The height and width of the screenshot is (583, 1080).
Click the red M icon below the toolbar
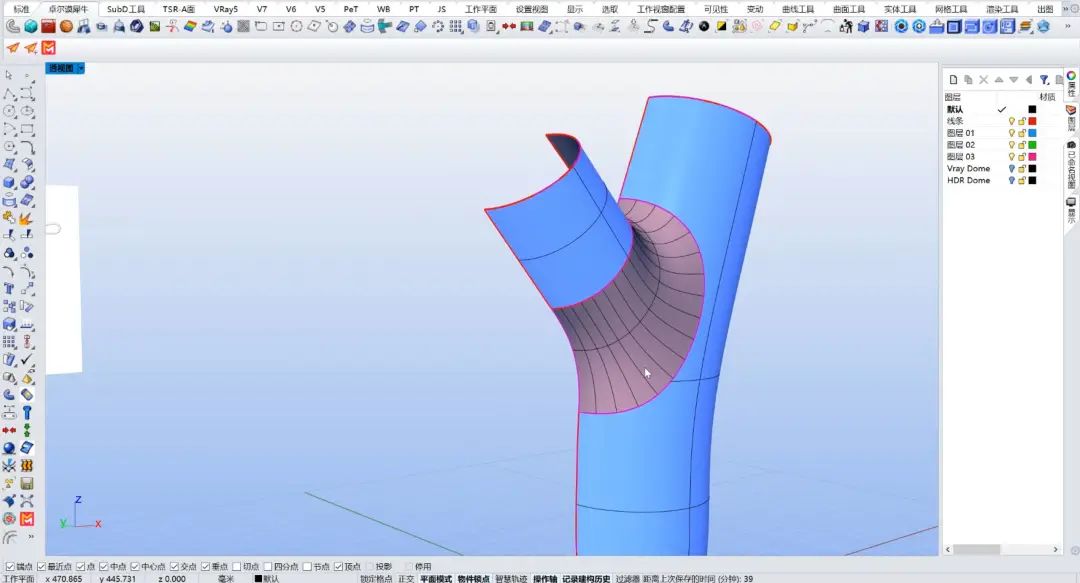coord(48,48)
